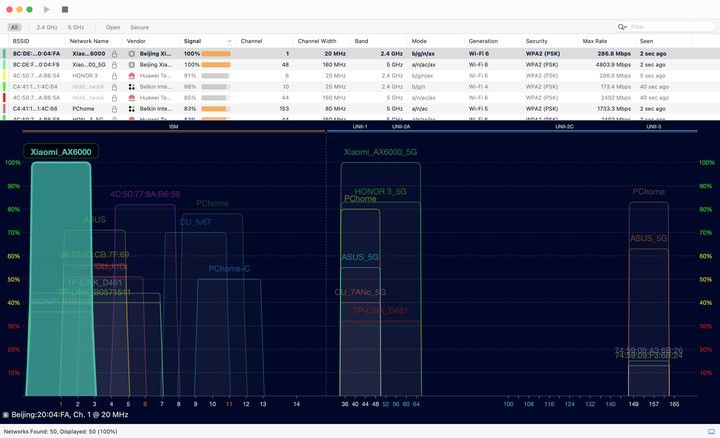Click the stop scan button
Viewport: 720px width, 438px height.
point(64,9)
